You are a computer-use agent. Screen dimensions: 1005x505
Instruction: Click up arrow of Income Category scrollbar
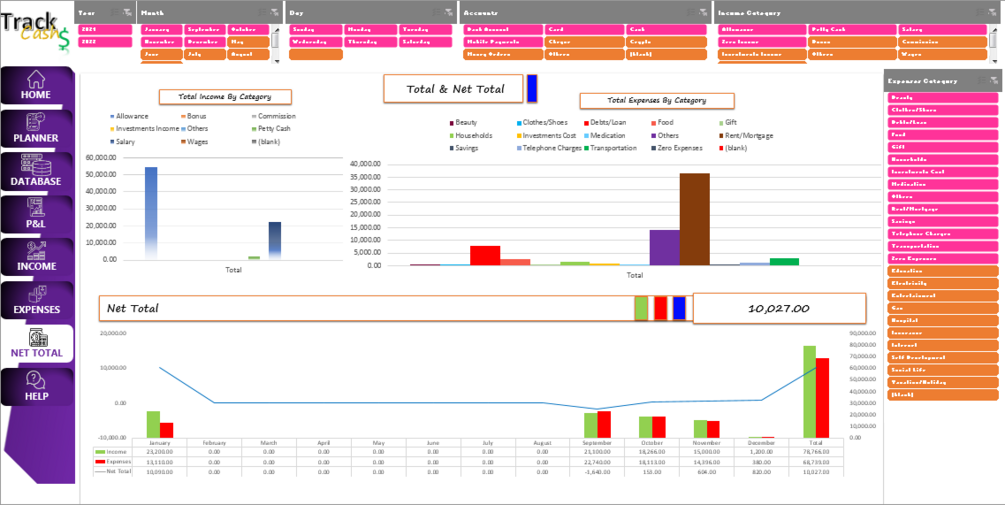(x=994, y=28)
